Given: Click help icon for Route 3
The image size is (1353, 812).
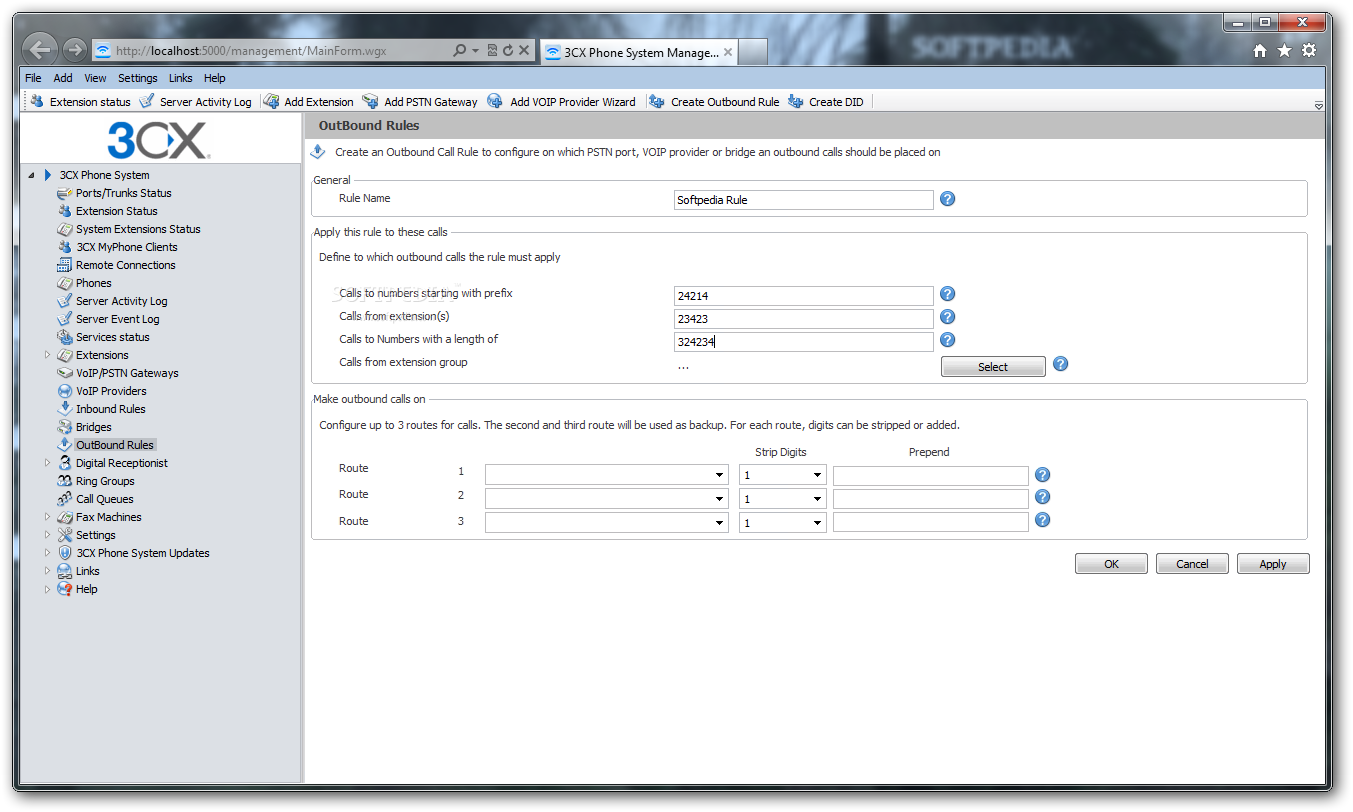Looking at the screenshot, I should pos(1042,520).
